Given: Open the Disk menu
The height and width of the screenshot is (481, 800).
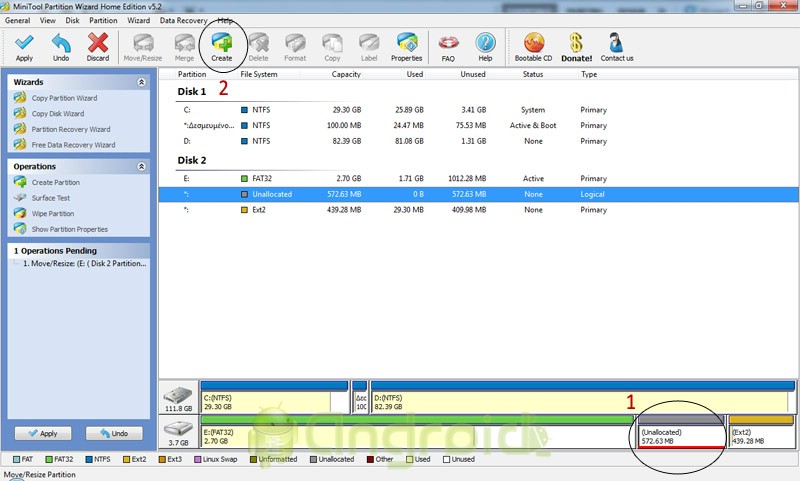Looking at the screenshot, I should (x=72, y=20).
